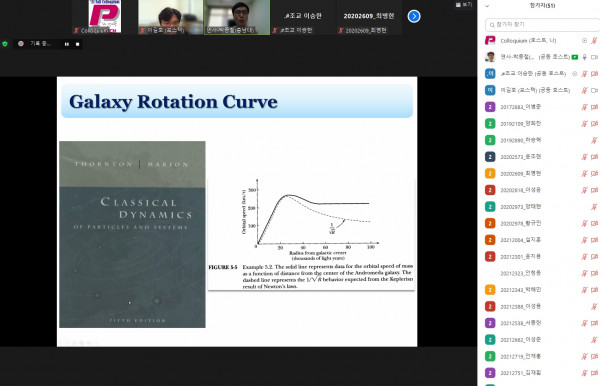Viewport: 600px width, 386px height.
Task: Pause the meeting recording
Action: 67,44
